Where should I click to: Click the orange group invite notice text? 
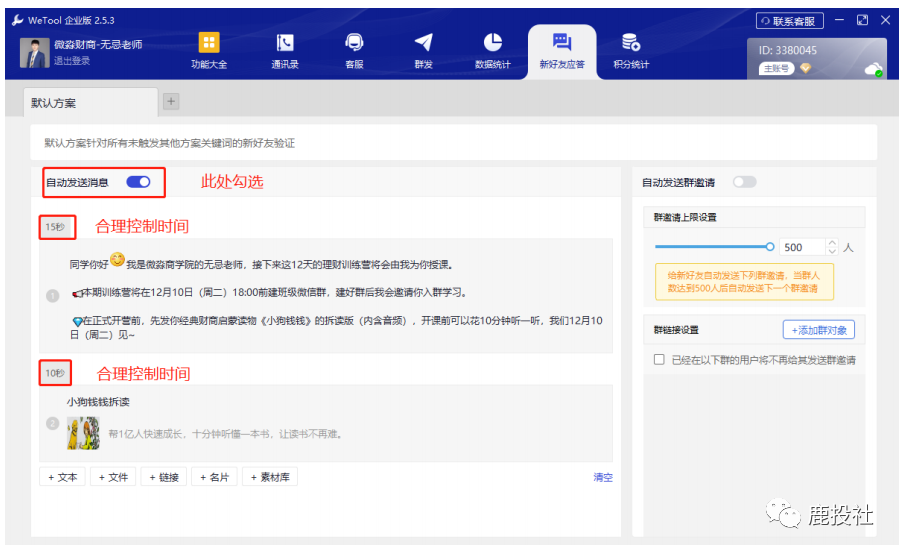[744, 282]
